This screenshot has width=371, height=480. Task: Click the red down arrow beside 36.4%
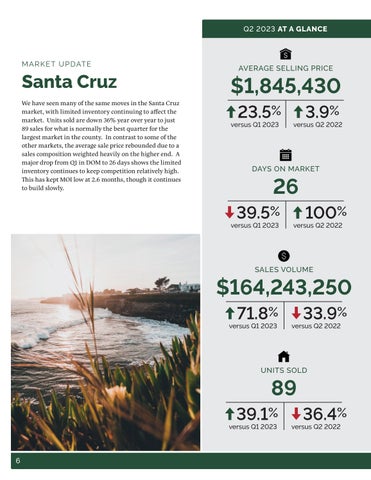296,414
